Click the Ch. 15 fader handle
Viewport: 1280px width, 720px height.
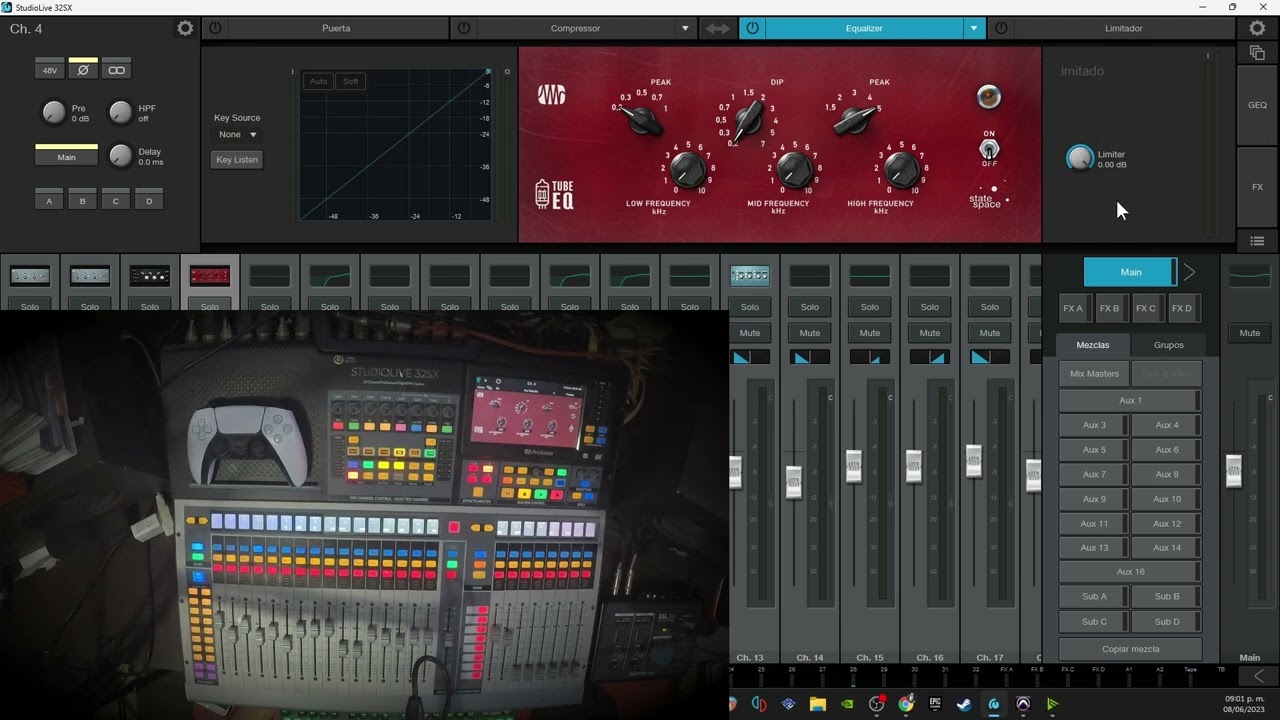coord(853,467)
